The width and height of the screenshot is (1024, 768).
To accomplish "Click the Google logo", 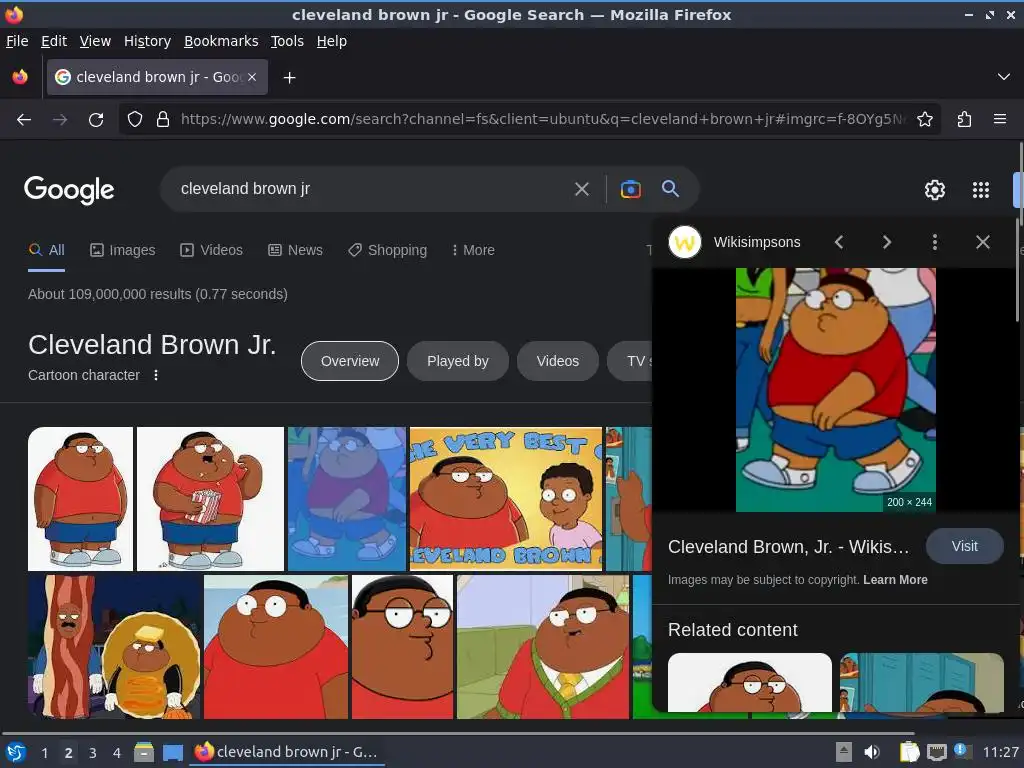I will point(69,190).
